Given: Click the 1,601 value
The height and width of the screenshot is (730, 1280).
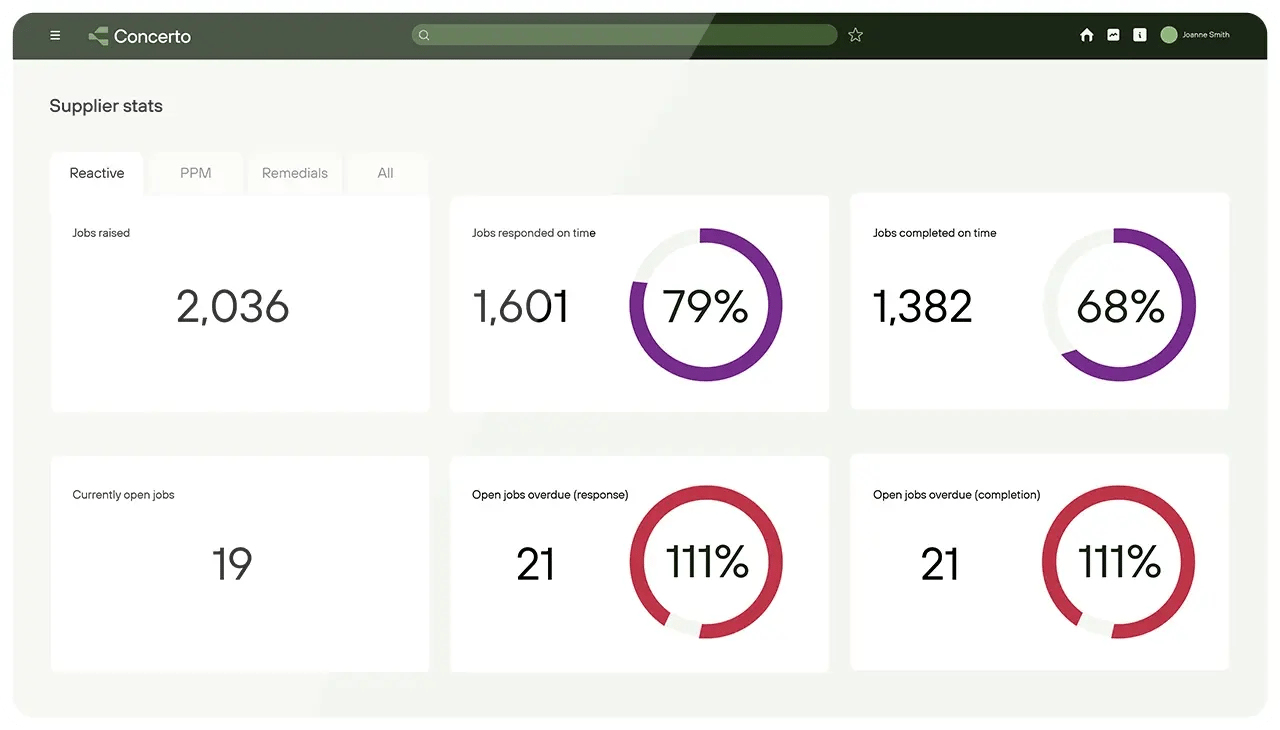Looking at the screenshot, I should 521,306.
